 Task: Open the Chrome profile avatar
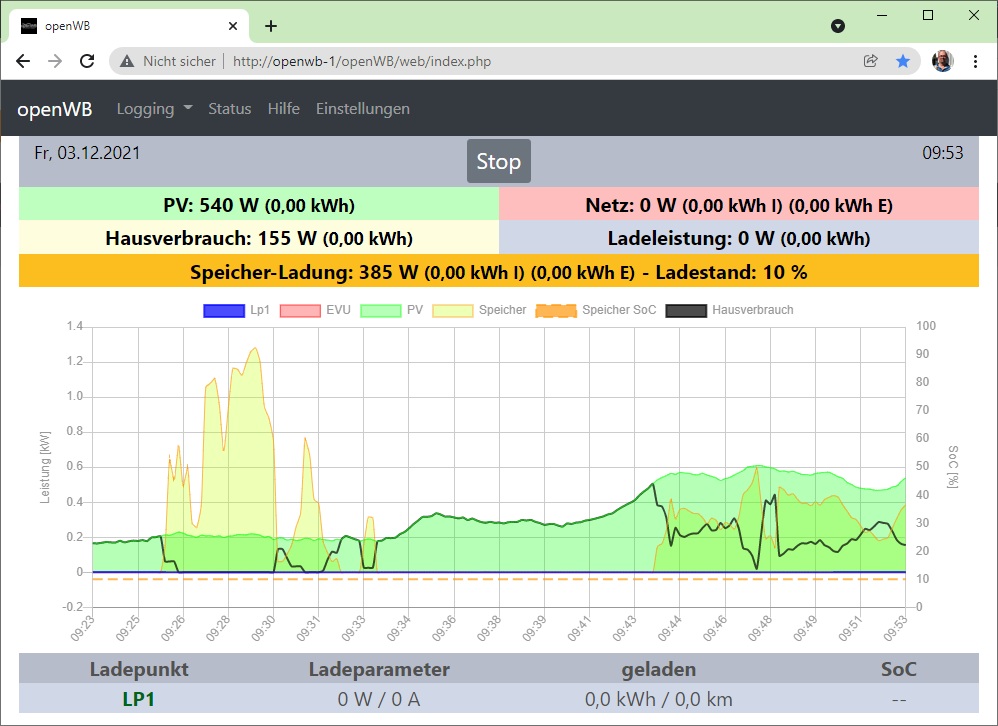(x=942, y=61)
